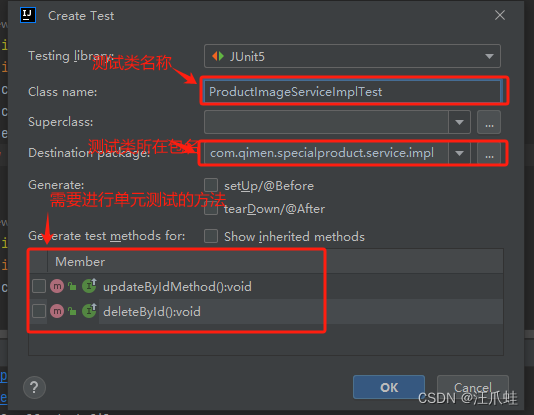This screenshot has width=534, height=415.
Task: Check the updateByIdMethod():void checkbox
Action: (39, 286)
